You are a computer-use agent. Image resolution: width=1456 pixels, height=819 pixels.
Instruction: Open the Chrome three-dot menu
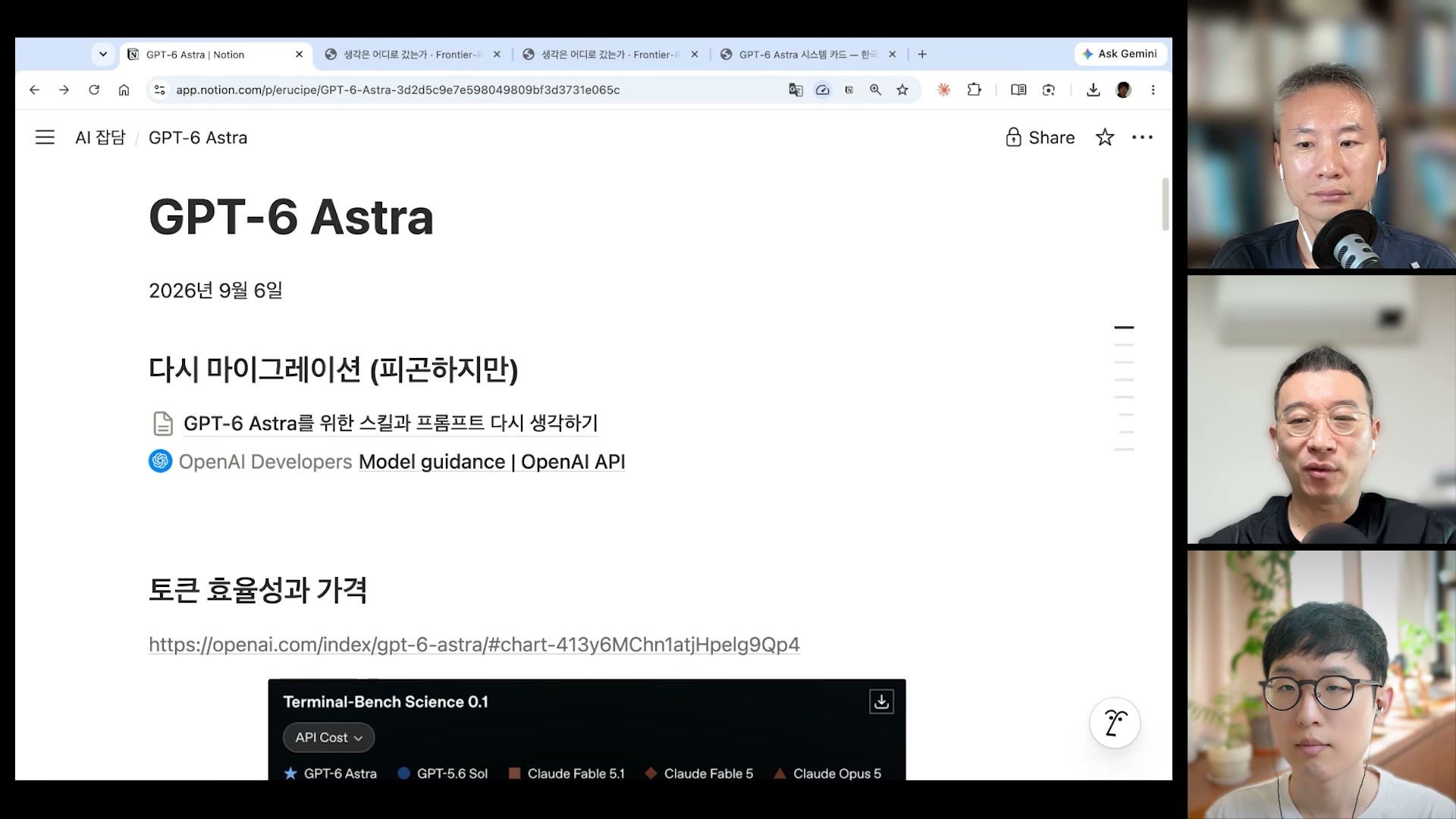coord(1153,89)
